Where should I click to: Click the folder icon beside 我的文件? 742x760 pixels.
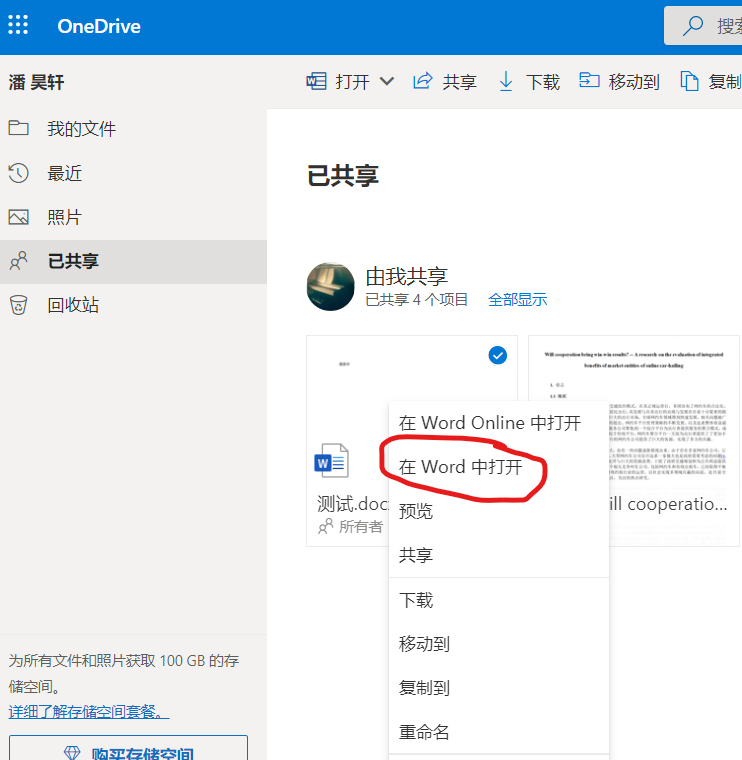click(x=18, y=128)
